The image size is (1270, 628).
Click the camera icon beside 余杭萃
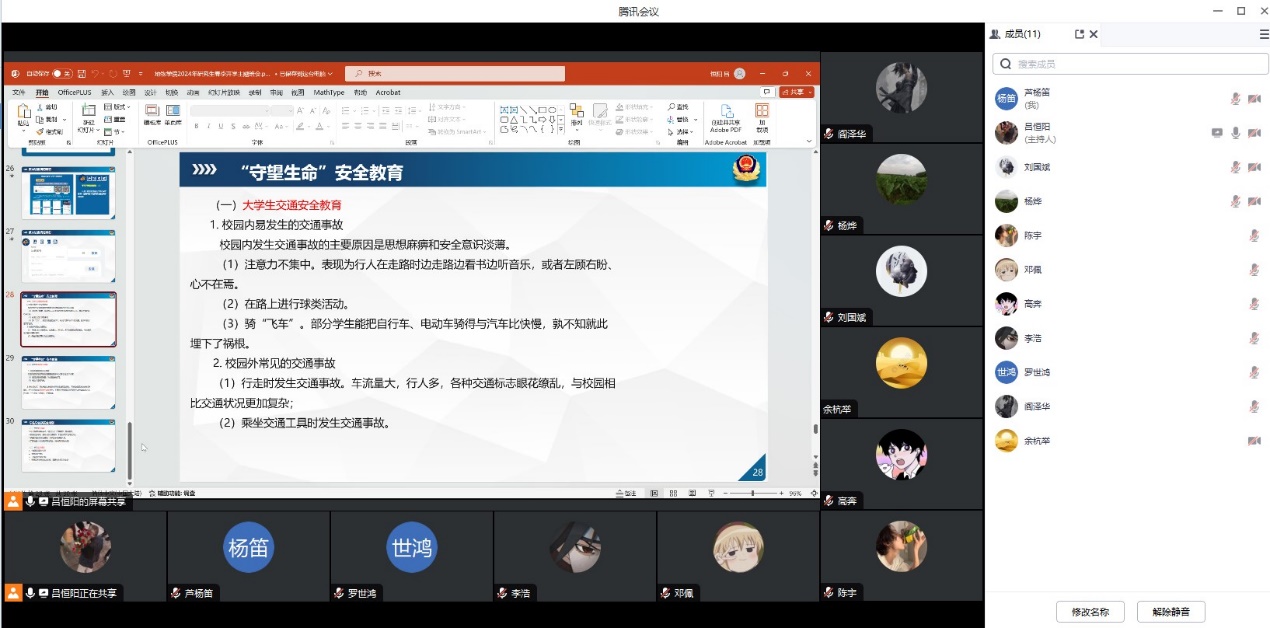(x=1254, y=441)
